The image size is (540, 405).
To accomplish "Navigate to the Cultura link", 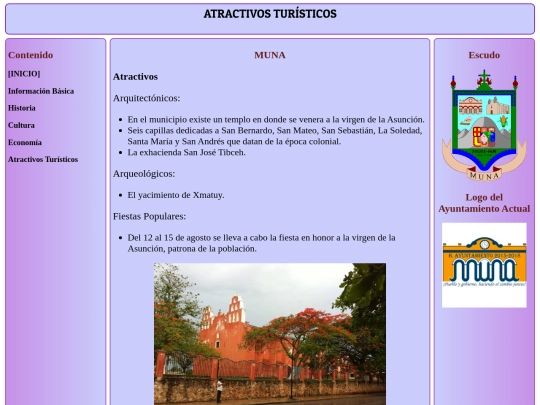I will click(x=21, y=125).
